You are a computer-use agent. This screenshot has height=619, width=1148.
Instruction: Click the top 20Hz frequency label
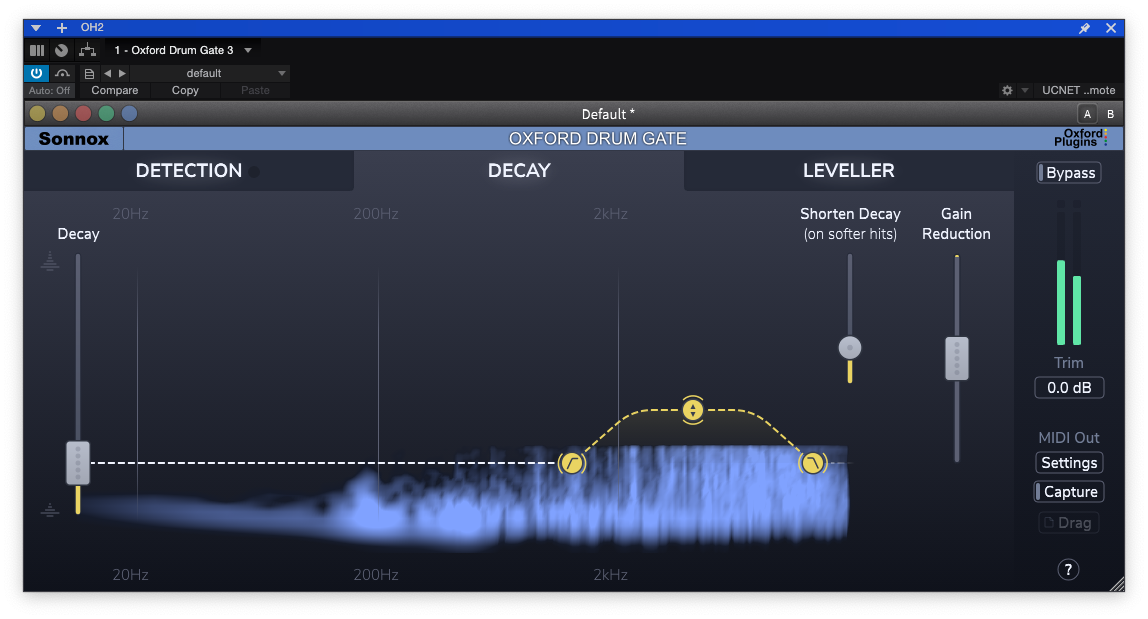click(x=130, y=214)
